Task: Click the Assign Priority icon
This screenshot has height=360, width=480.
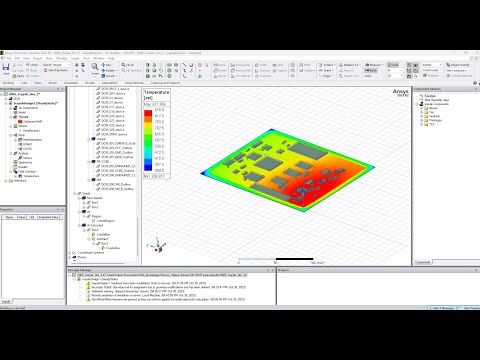Action: point(458,65)
